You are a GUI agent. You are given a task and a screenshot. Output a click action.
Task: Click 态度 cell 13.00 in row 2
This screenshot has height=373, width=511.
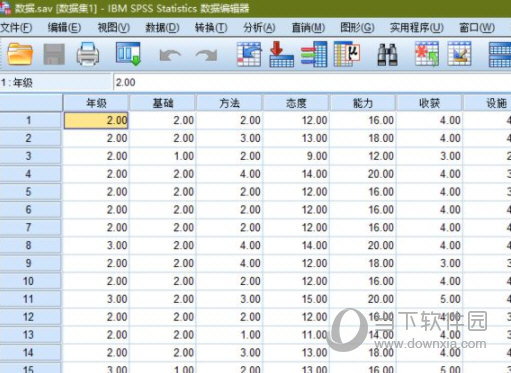click(296, 138)
